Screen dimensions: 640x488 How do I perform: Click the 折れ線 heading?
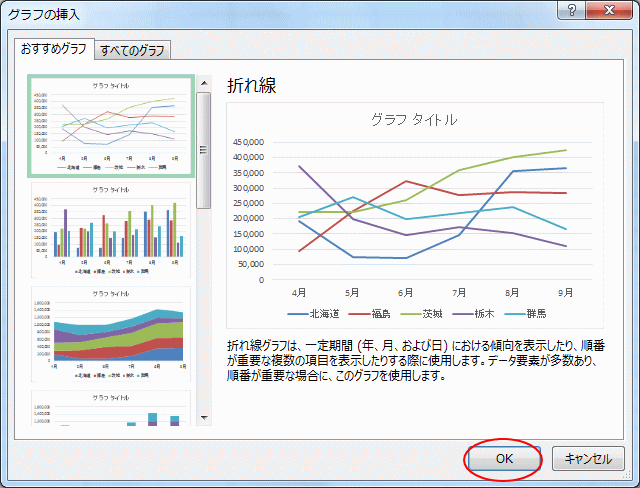point(251,86)
